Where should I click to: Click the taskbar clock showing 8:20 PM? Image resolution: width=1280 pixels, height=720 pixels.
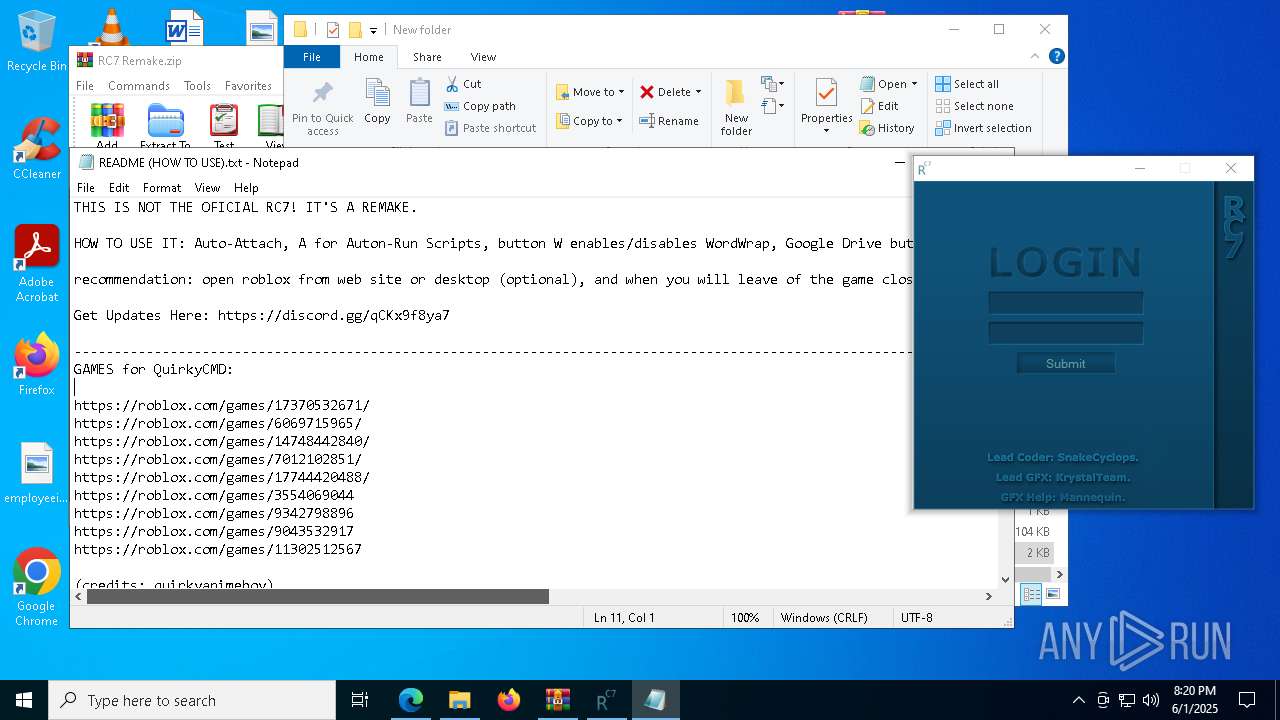coord(1194,700)
